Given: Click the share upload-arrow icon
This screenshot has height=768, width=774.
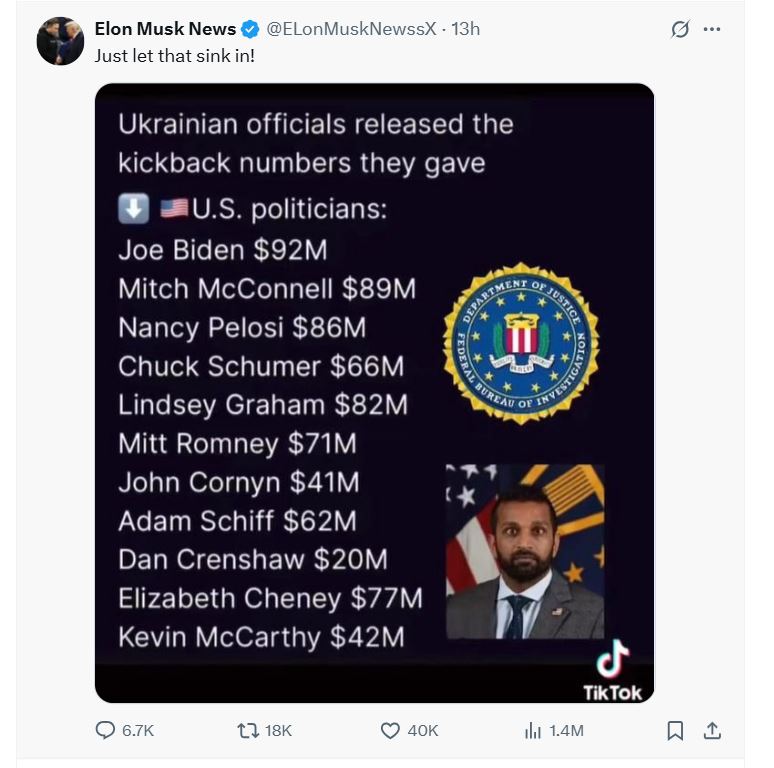Looking at the screenshot, I should pos(712,731).
